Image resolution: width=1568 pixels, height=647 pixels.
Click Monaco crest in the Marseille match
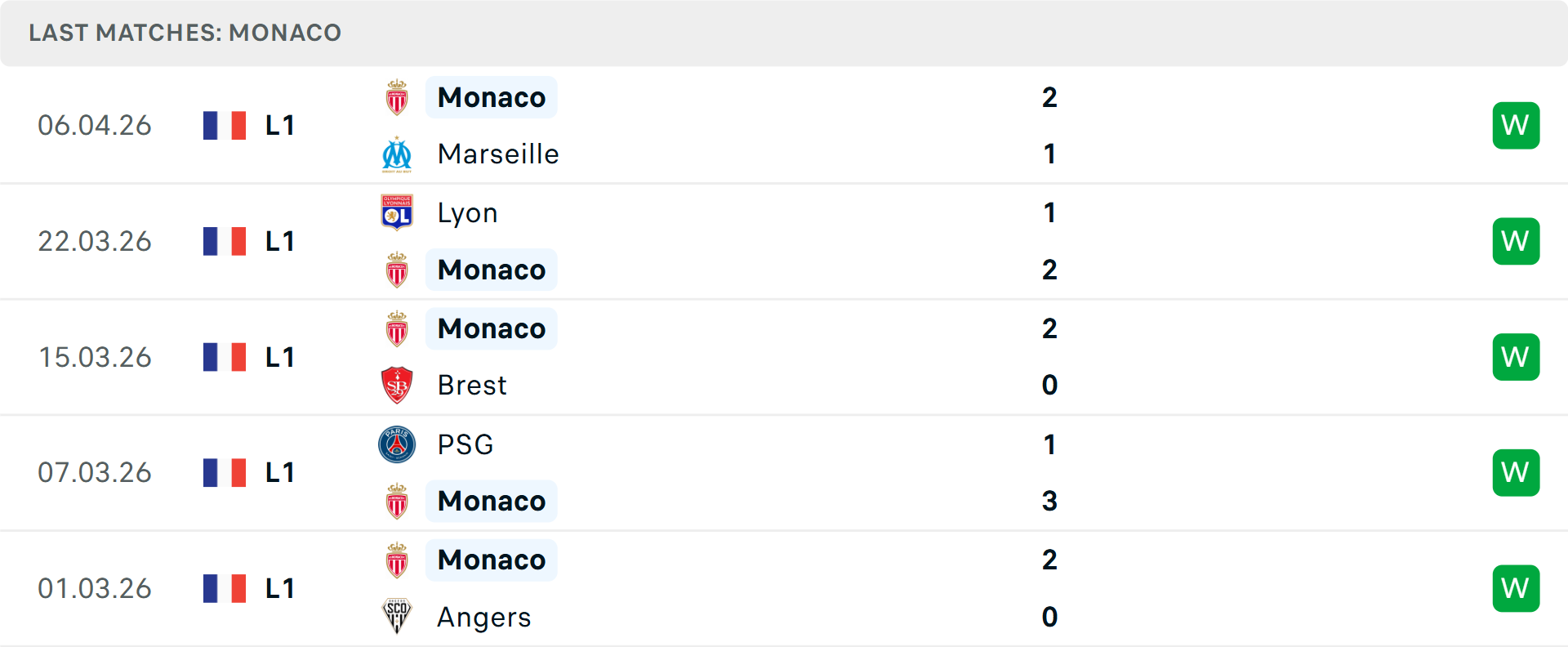(x=397, y=98)
